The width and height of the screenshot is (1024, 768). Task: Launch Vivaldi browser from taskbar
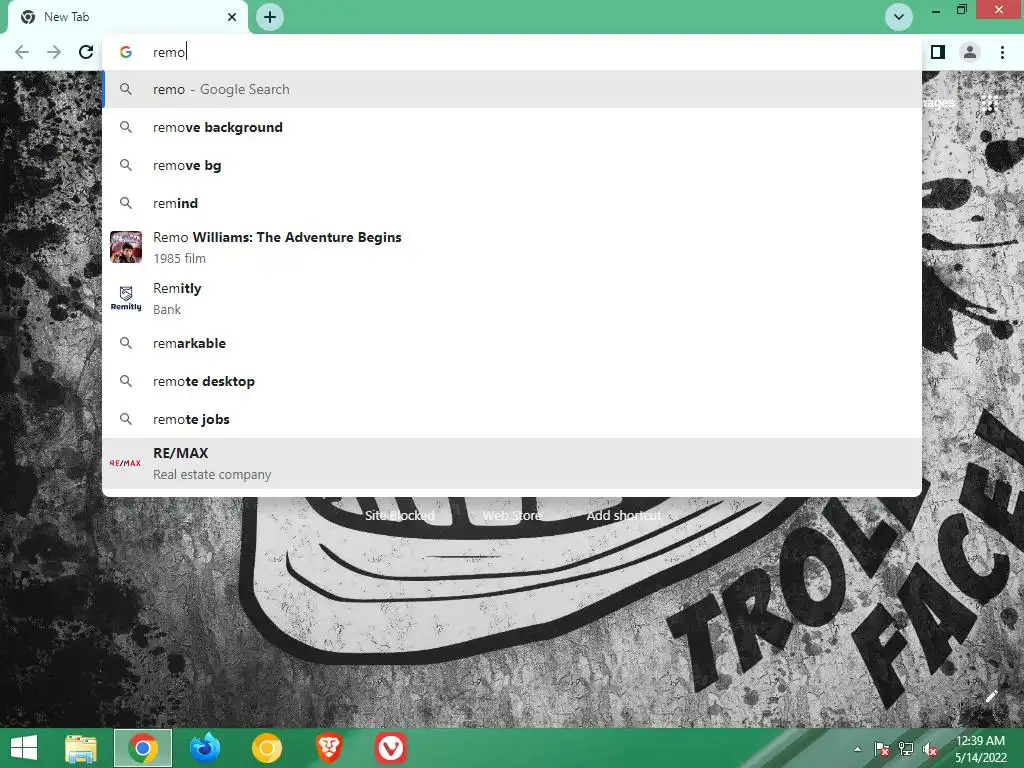(x=391, y=748)
